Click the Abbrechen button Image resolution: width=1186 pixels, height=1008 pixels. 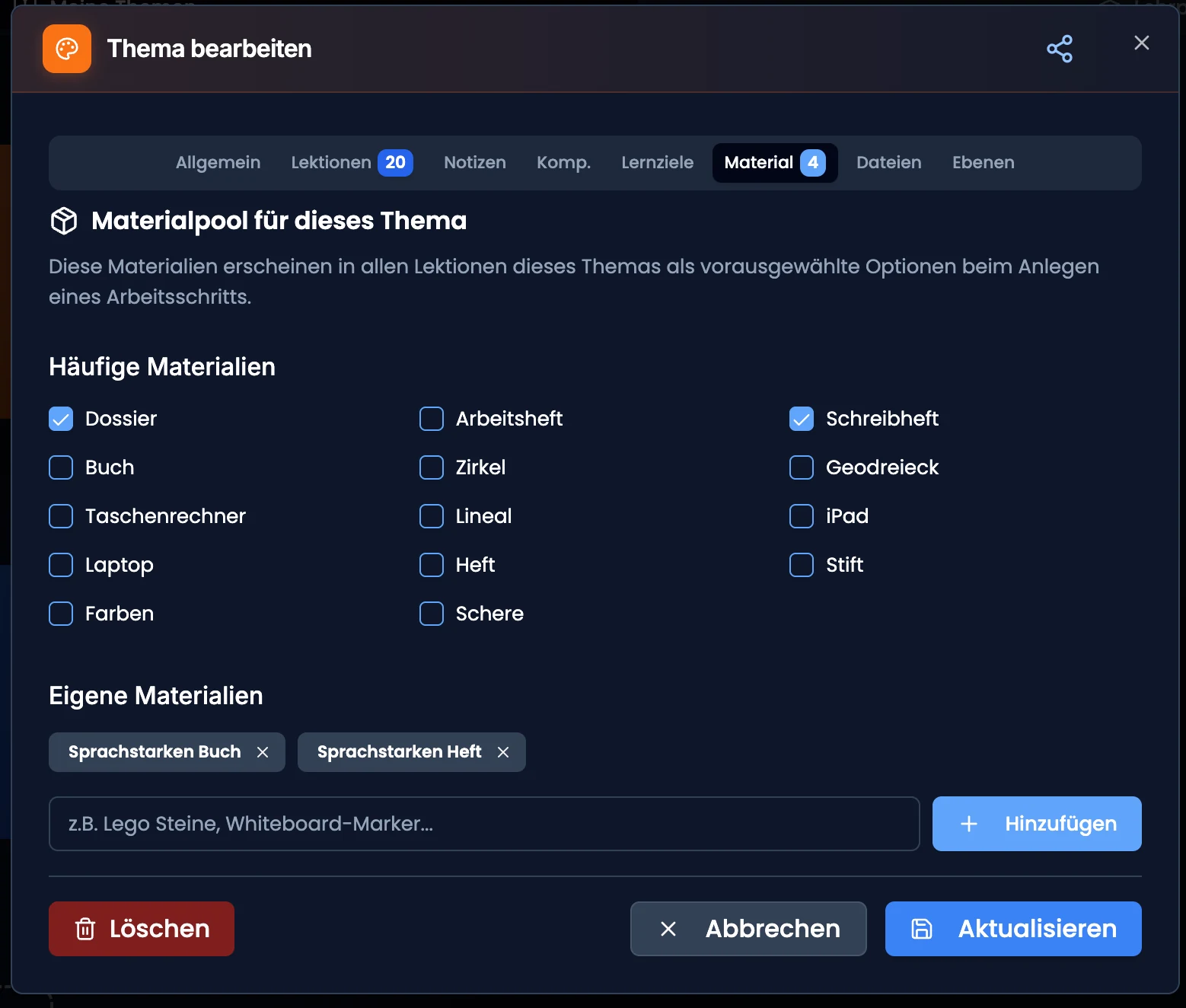point(748,929)
